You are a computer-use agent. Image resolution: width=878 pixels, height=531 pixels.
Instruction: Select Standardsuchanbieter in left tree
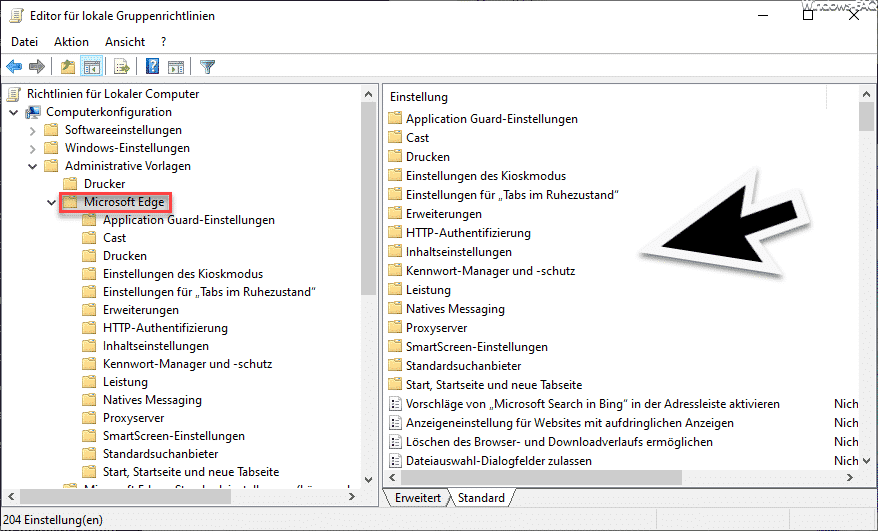pyautogui.click(x=160, y=454)
